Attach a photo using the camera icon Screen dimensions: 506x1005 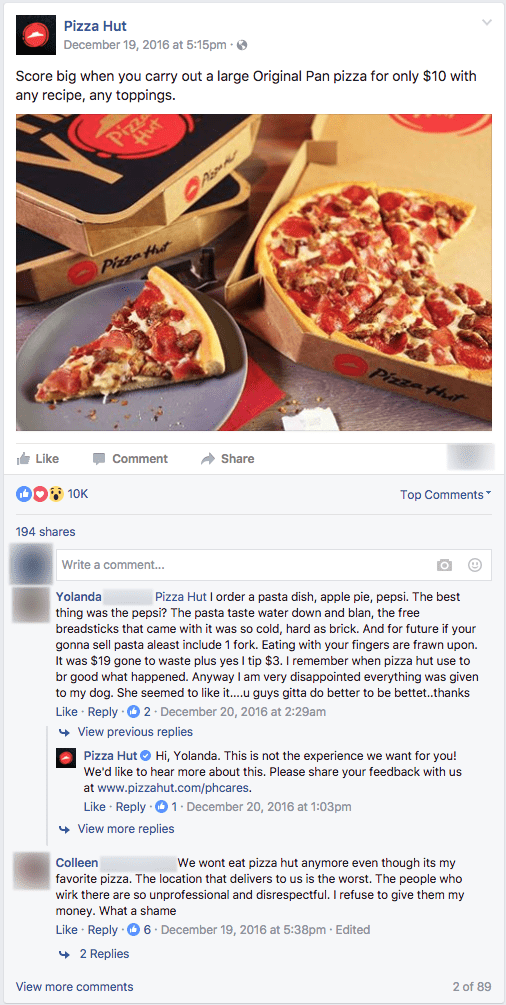click(x=444, y=565)
